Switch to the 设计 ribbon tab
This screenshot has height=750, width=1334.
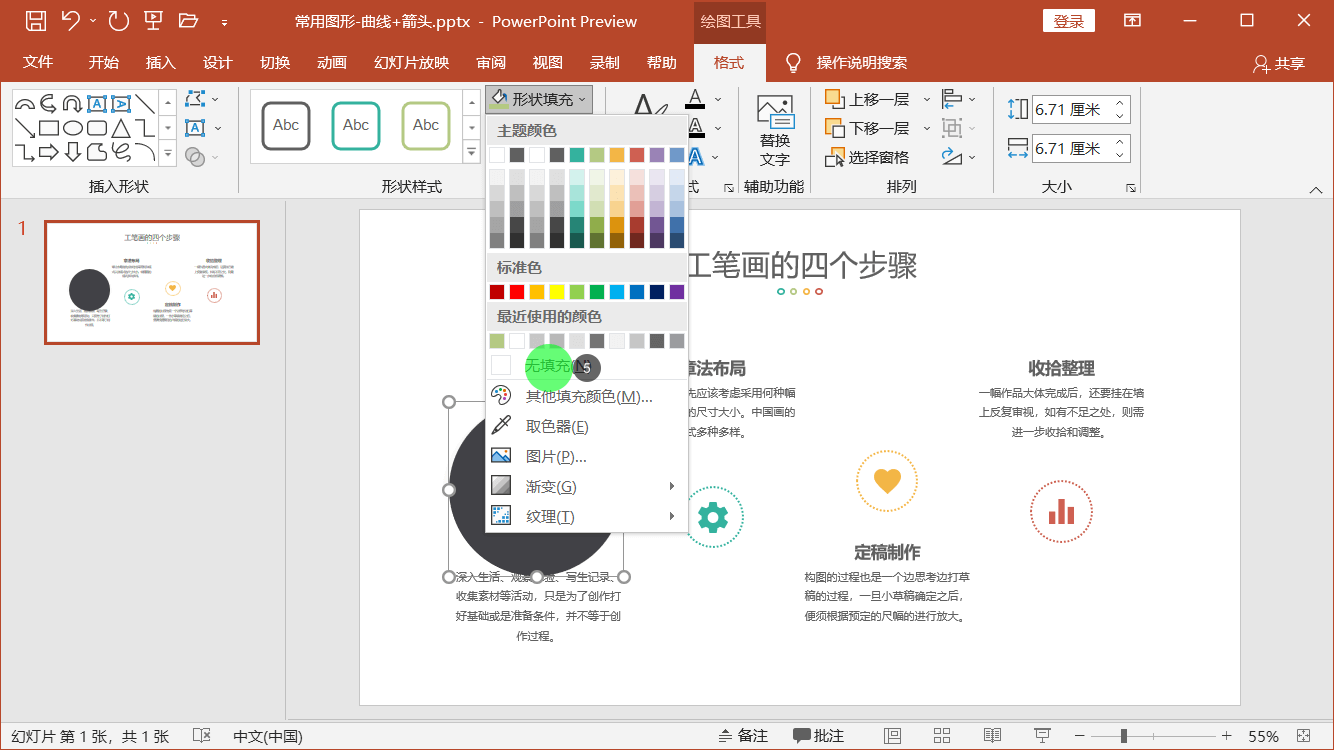click(218, 62)
